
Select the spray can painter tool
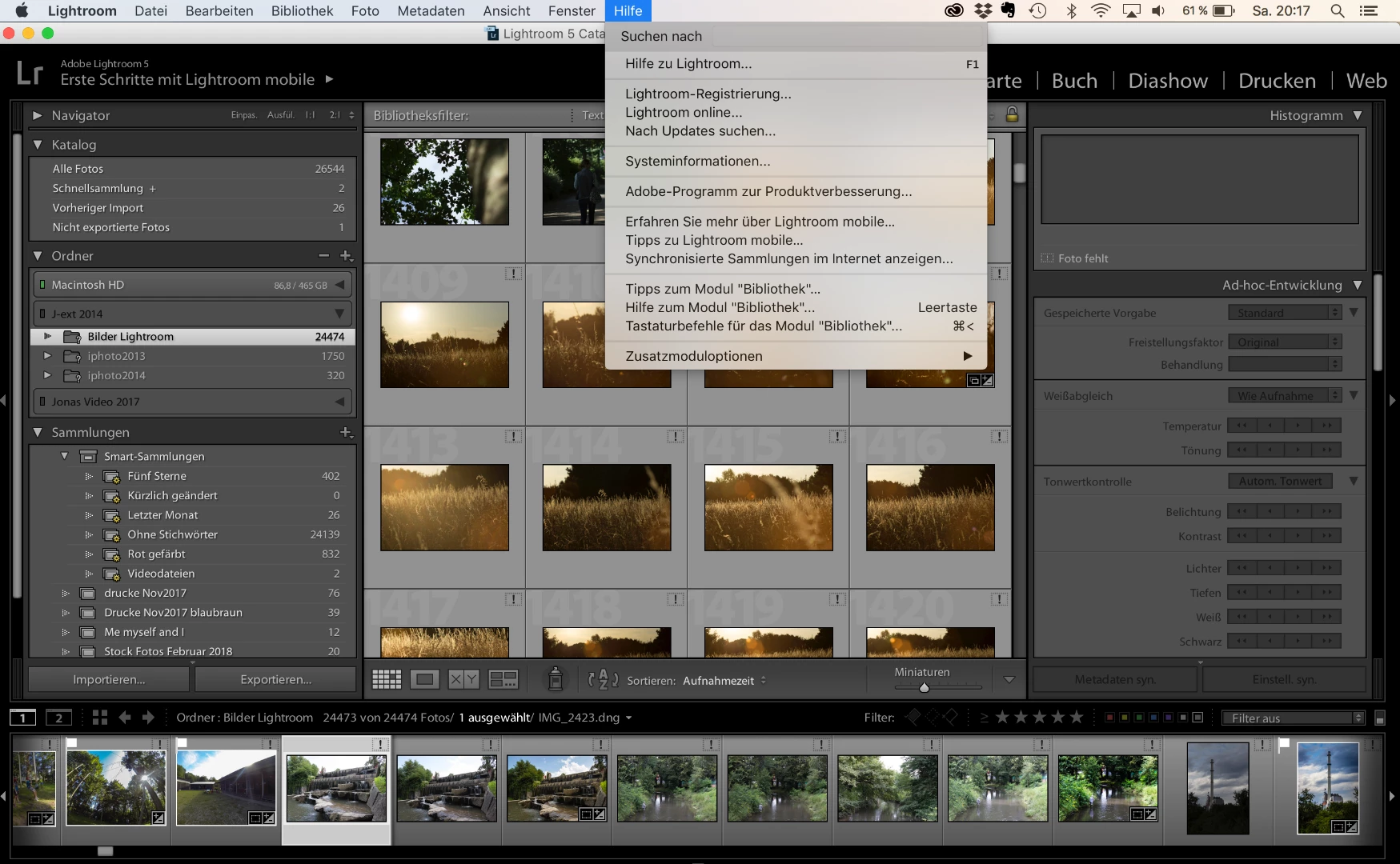[555, 679]
